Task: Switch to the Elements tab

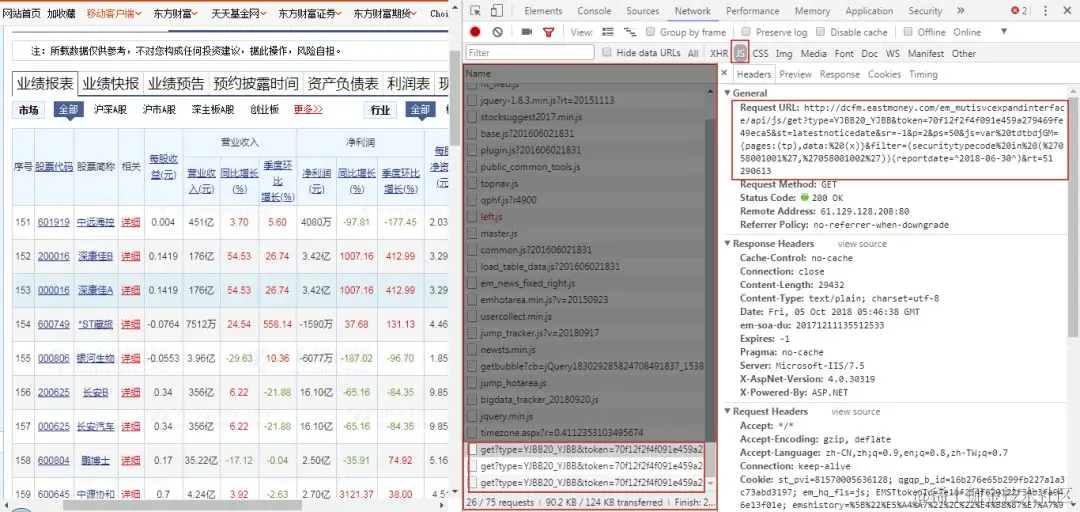Action: tap(544, 11)
